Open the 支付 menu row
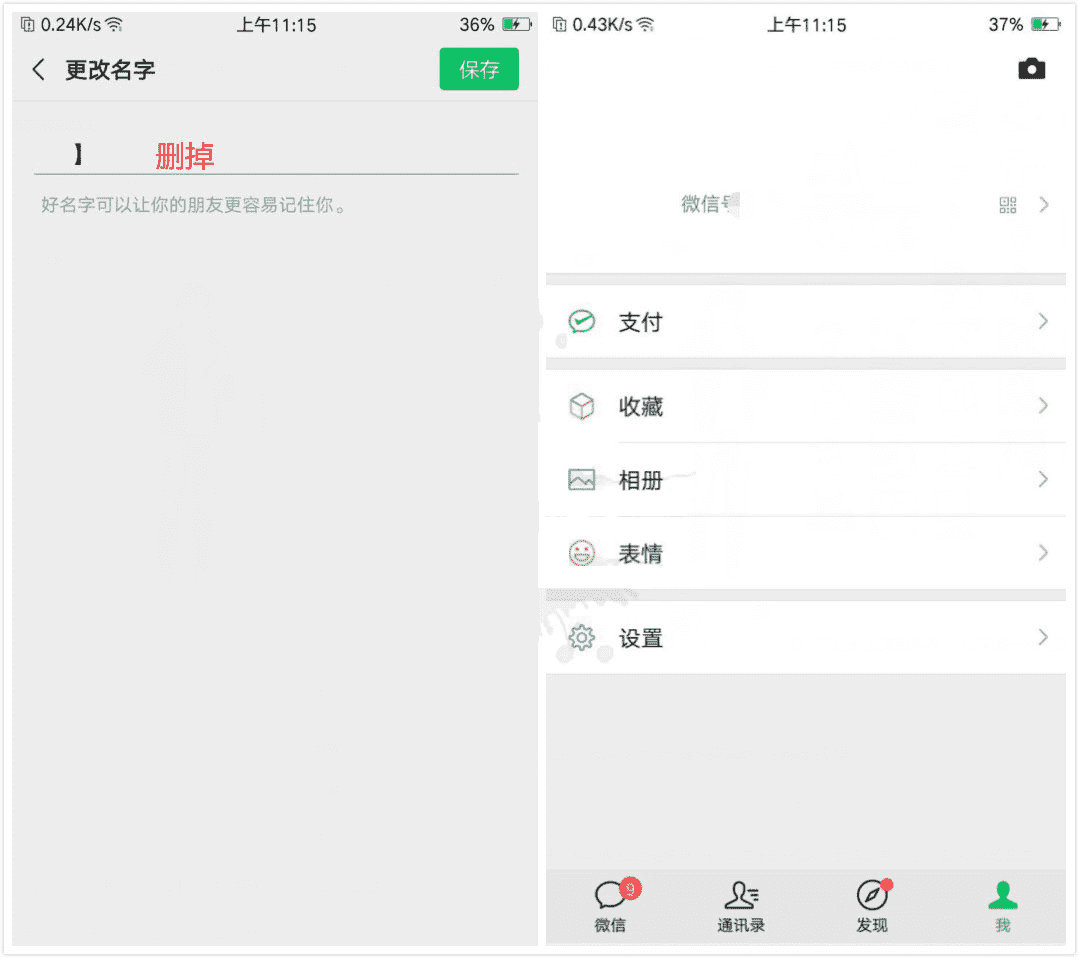This screenshot has height=958, width=1079. pyautogui.click(x=806, y=321)
